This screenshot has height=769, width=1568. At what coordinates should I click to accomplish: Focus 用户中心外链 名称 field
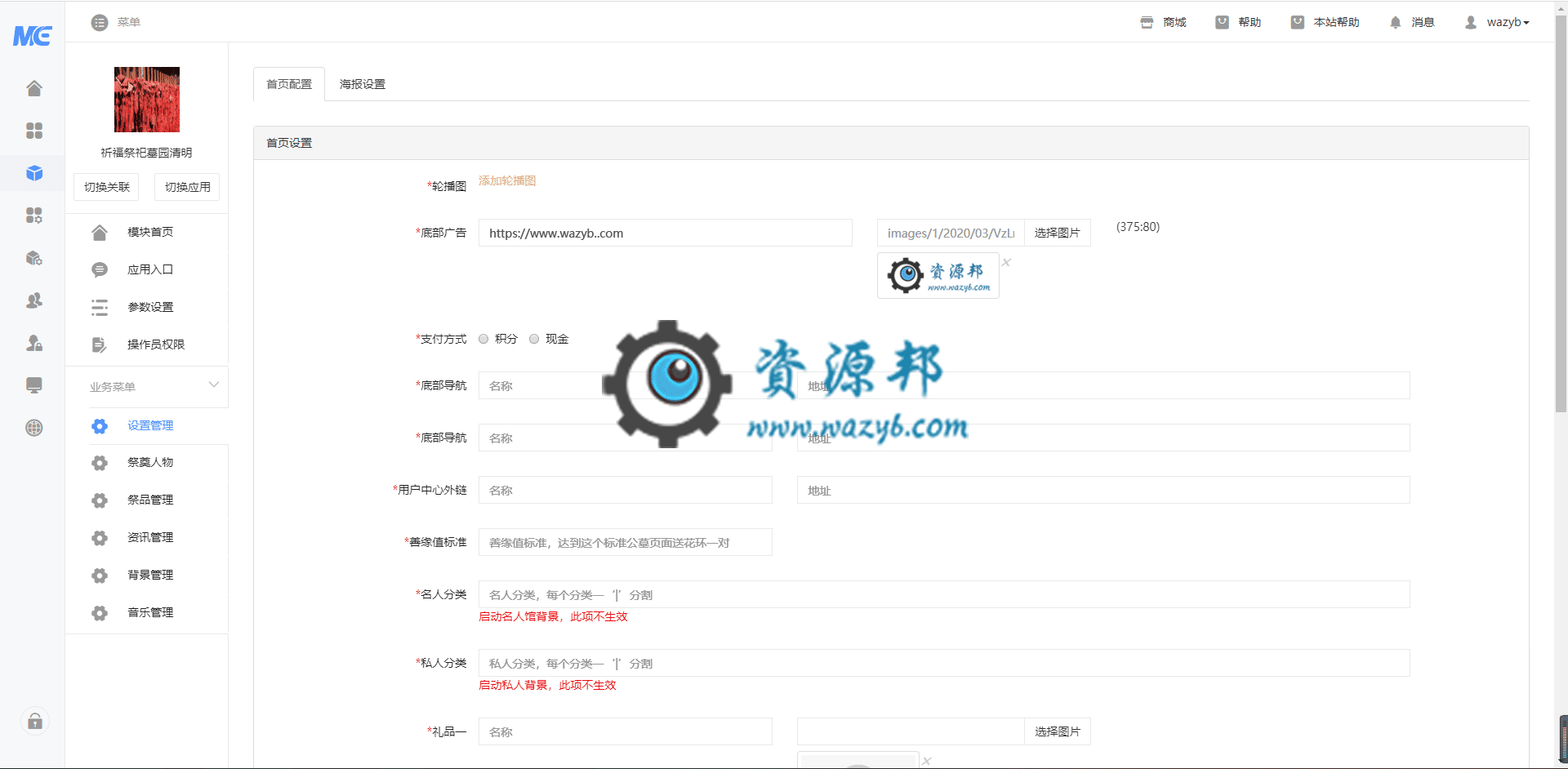pyautogui.click(x=626, y=490)
